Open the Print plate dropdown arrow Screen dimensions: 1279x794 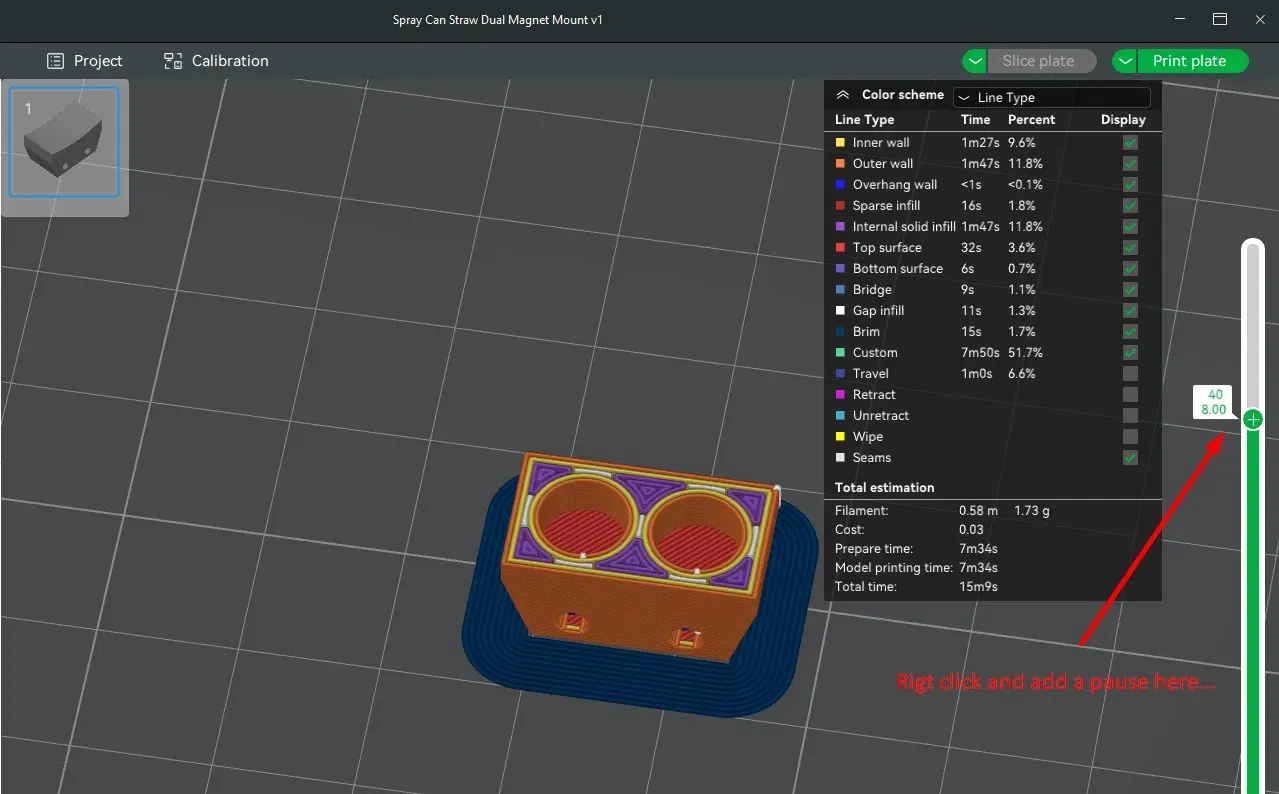point(1126,61)
